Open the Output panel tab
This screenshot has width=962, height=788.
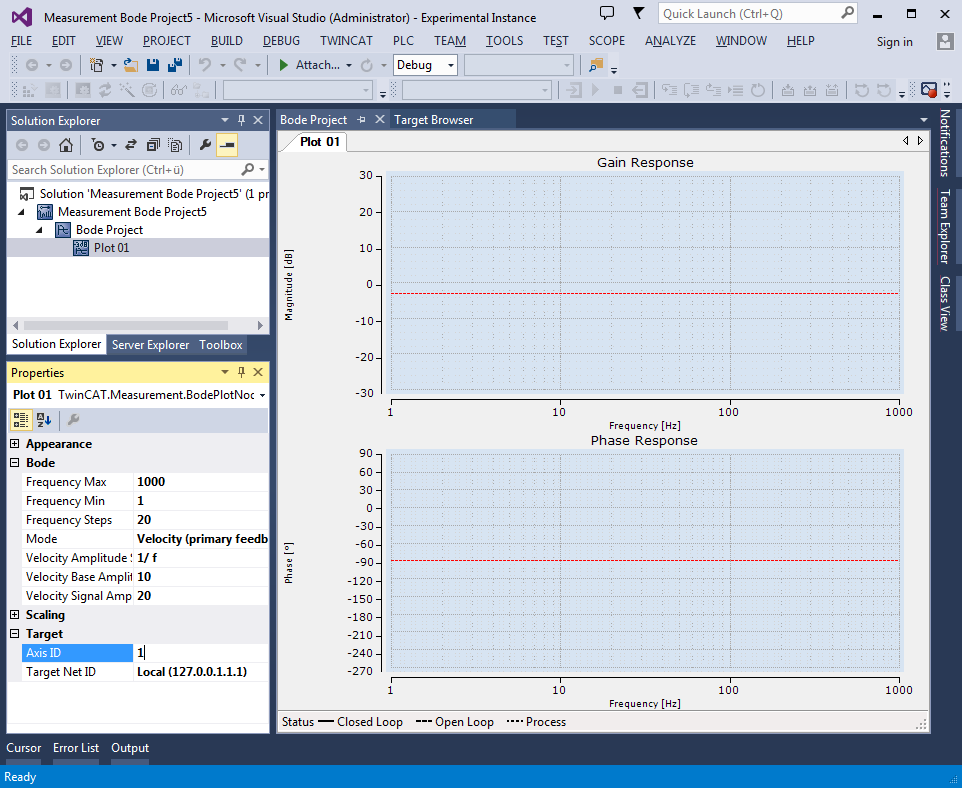click(x=130, y=747)
